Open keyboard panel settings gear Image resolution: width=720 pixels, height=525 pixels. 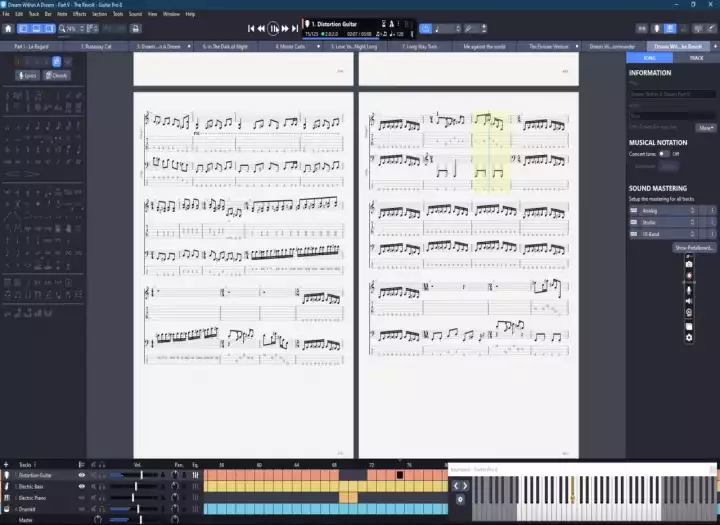(460, 500)
